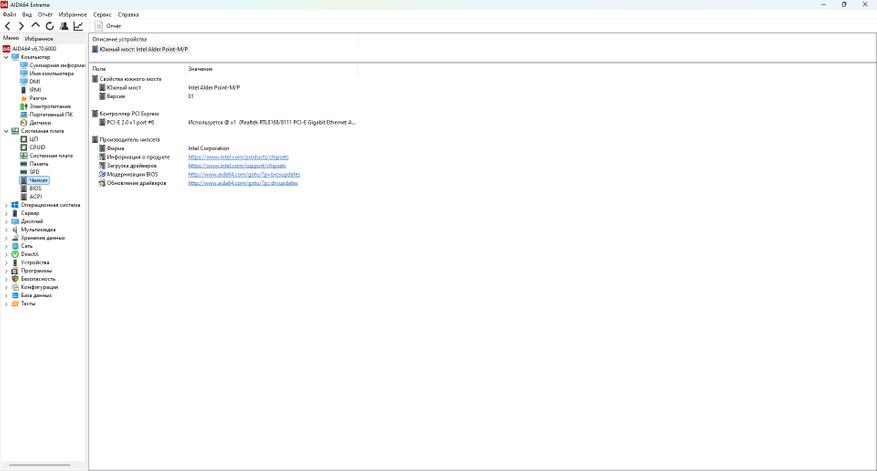Expand the Операционная система branch
This screenshot has width=877, height=471.
6,205
